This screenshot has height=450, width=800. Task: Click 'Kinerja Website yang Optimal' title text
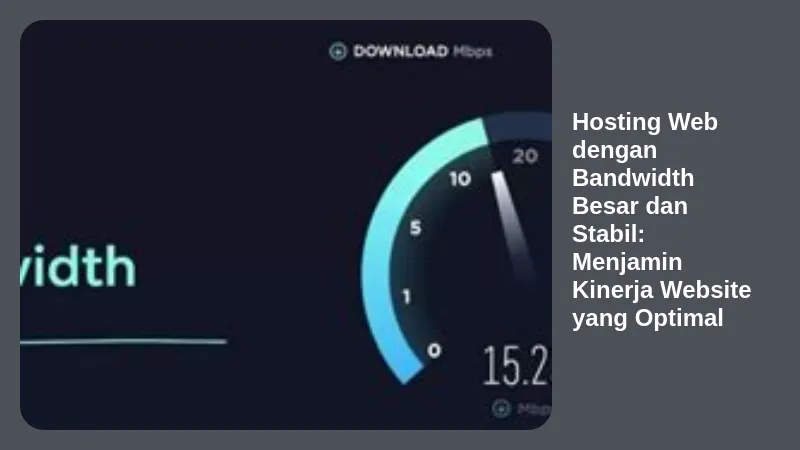click(x=661, y=304)
